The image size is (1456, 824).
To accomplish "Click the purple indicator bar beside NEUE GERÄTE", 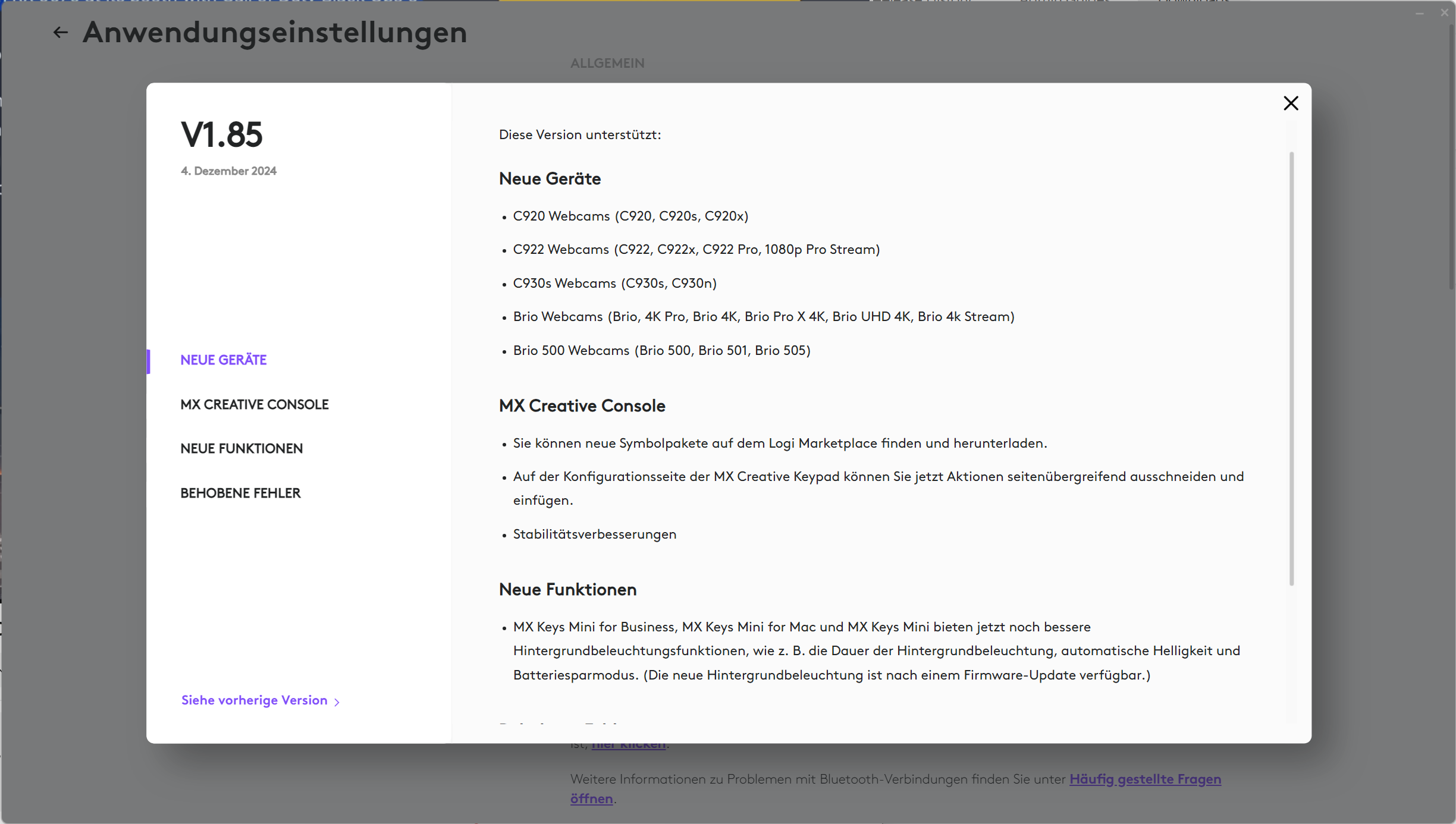I will click(x=149, y=360).
